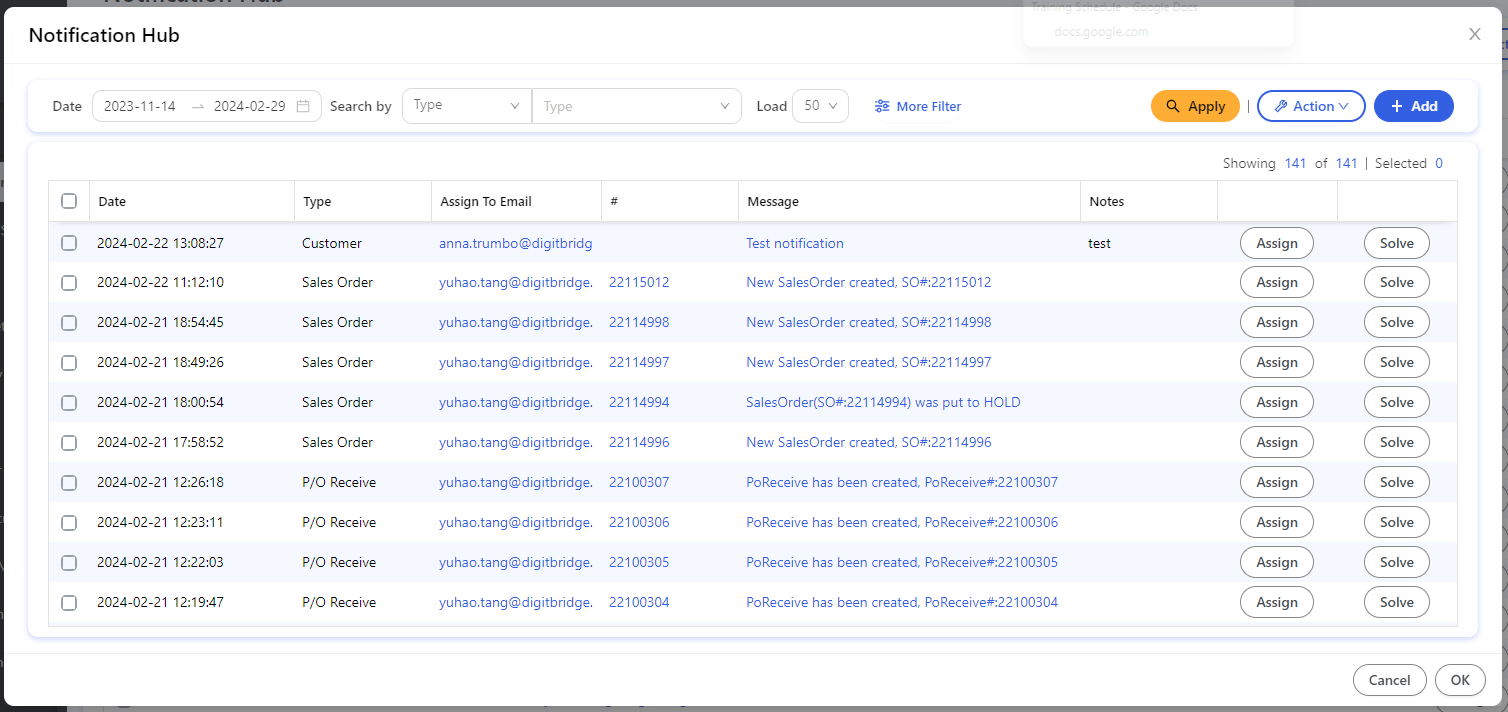Viewport: 1508px width, 712px height.
Task: Expand the Load 50 dropdown
Action: (819, 106)
